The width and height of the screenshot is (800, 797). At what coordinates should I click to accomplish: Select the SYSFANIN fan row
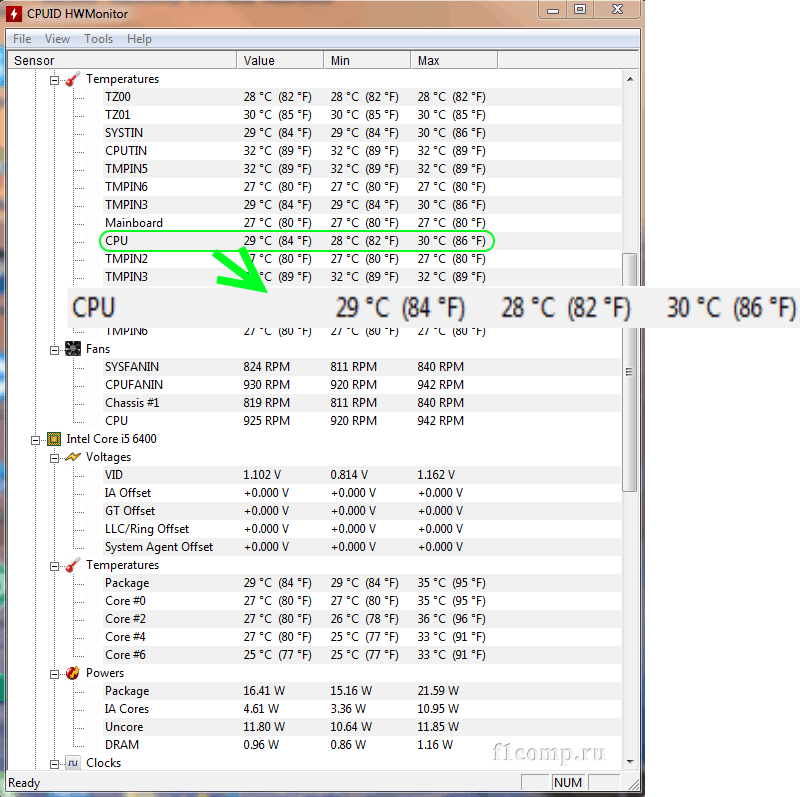click(x=362, y=367)
